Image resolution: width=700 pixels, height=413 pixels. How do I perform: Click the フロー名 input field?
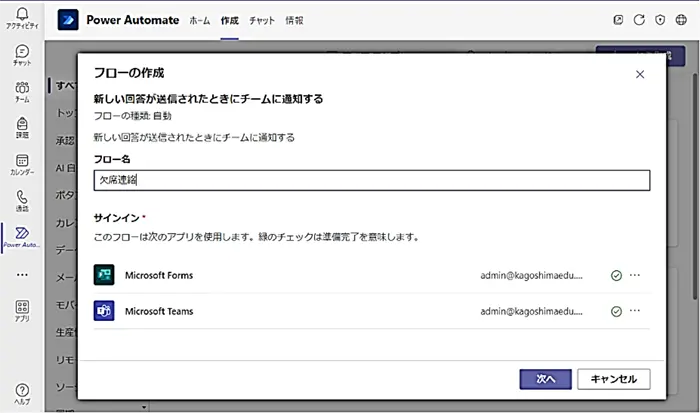(x=372, y=180)
